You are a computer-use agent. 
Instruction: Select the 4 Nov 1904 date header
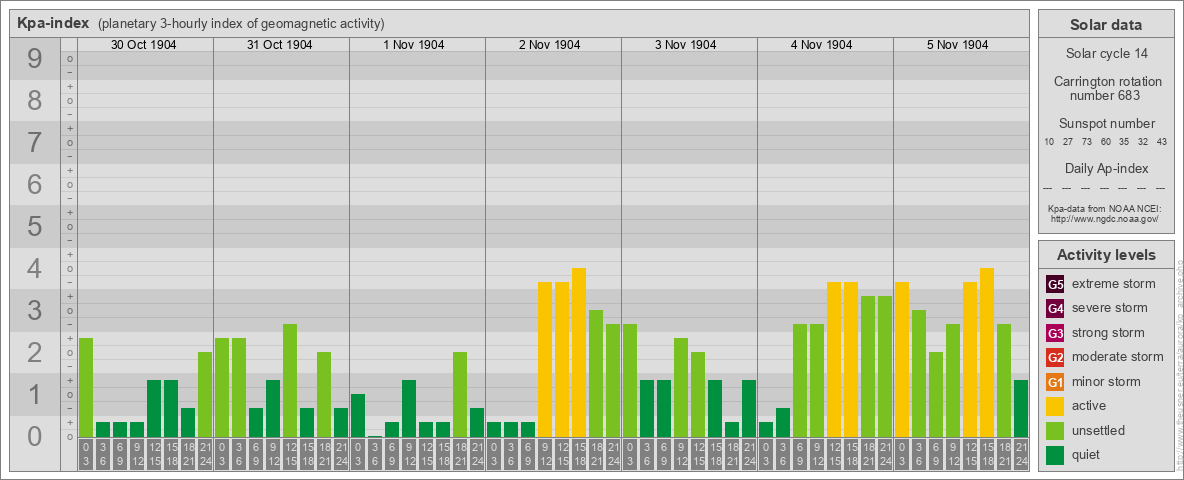(822, 45)
